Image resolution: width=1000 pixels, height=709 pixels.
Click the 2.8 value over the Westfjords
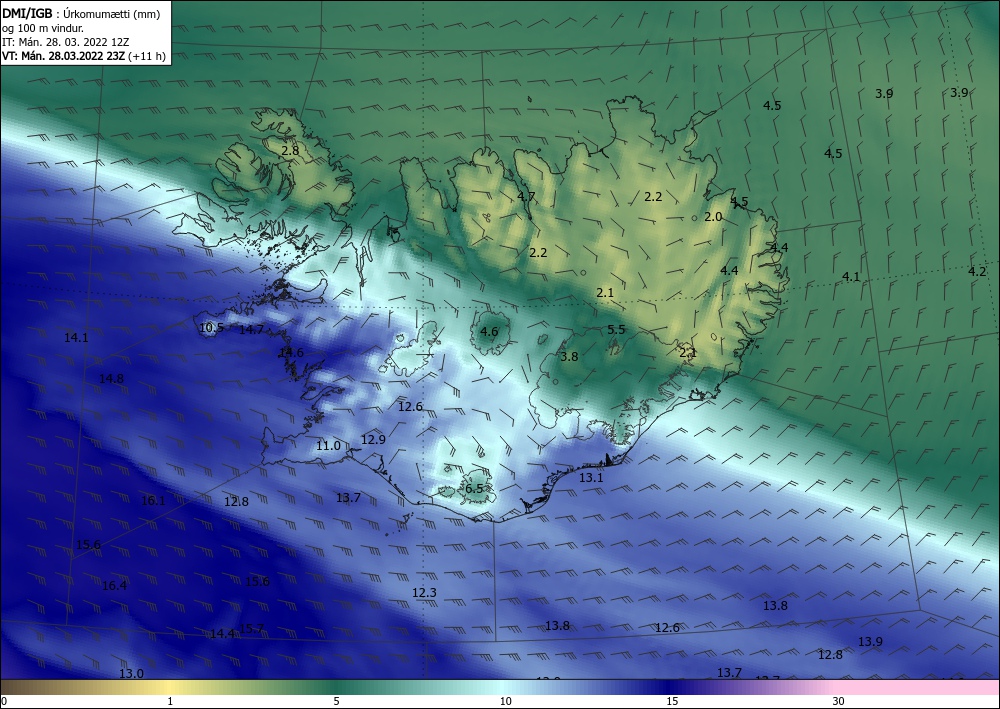coord(290,151)
